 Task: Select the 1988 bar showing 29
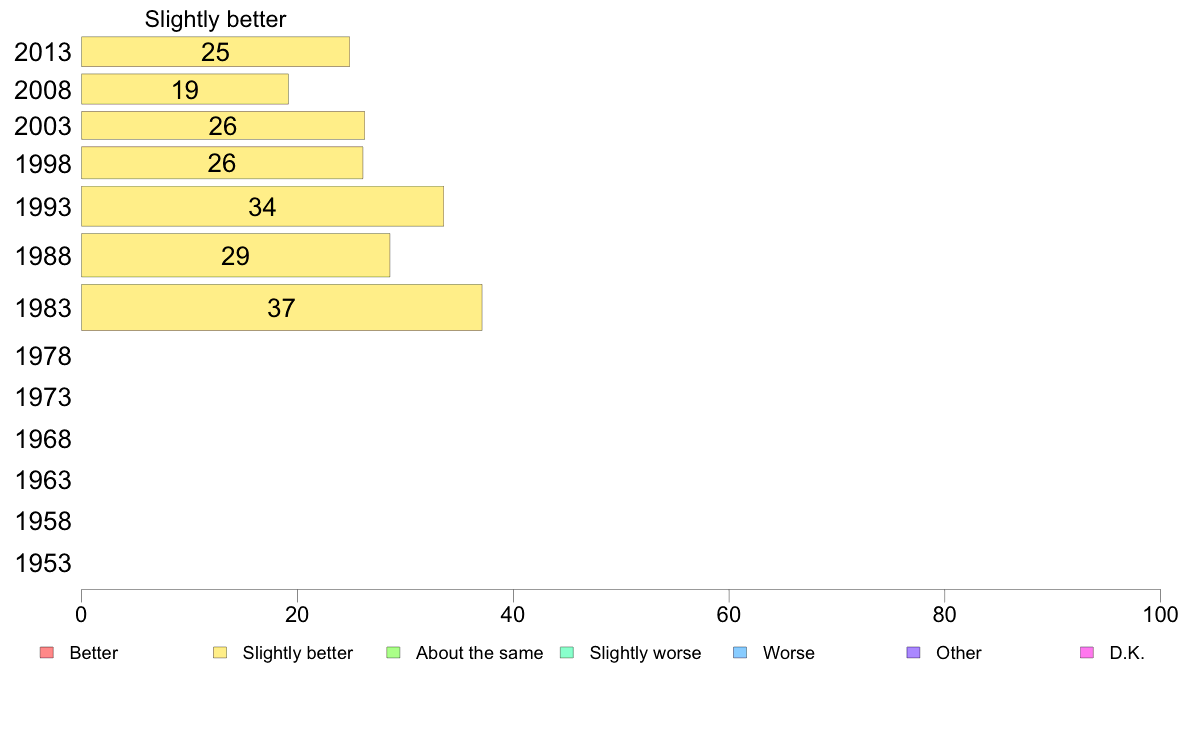point(236,255)
